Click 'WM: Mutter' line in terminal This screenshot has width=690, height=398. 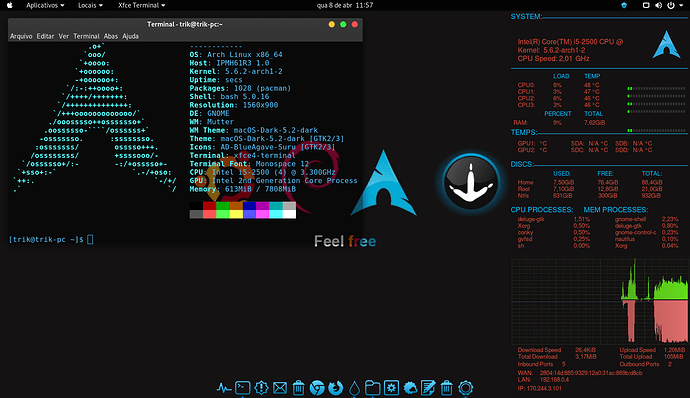click(212, 122)
